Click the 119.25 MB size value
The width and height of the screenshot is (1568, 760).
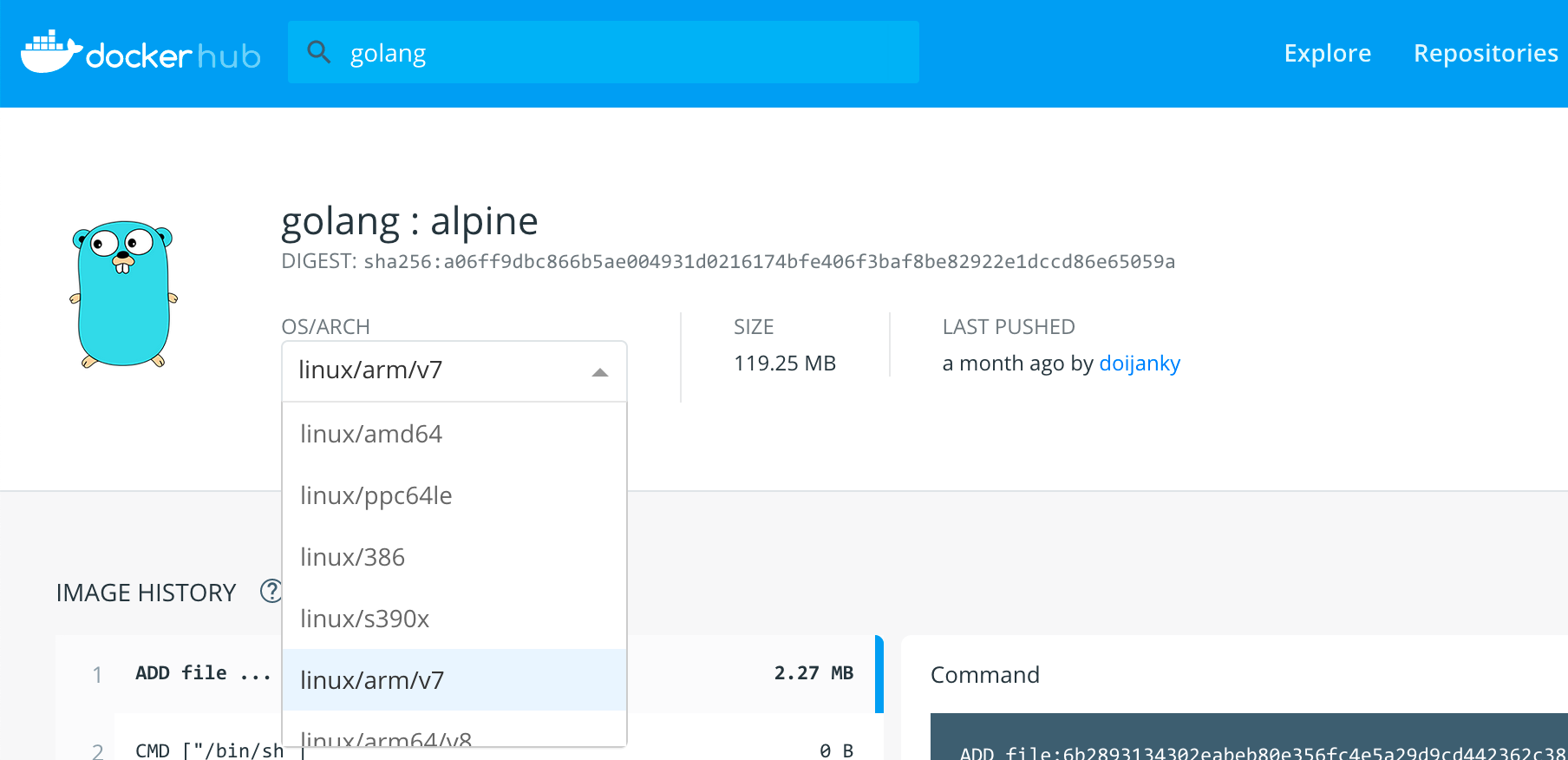point(785,363)
